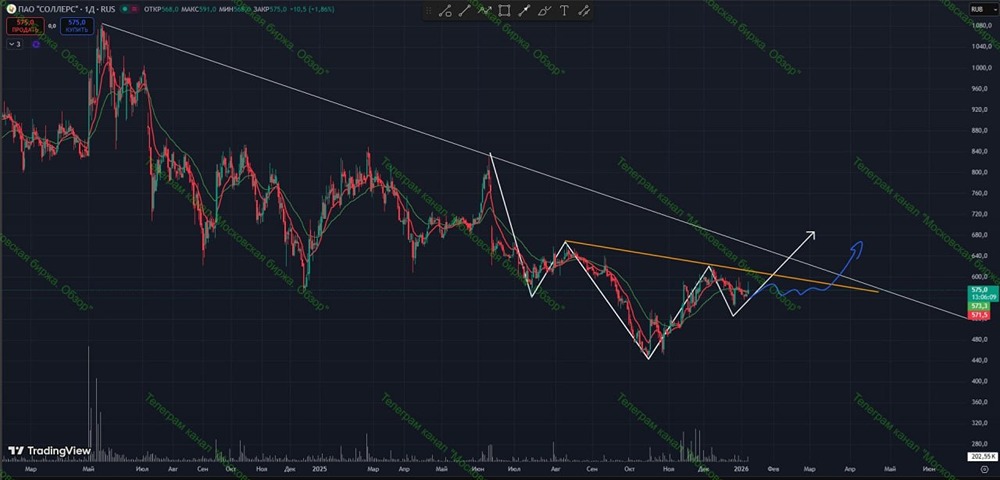This screenshot has height=480, width=1000.
Task: Click the green 573,3 moving average label
Action: click(978, 307)
